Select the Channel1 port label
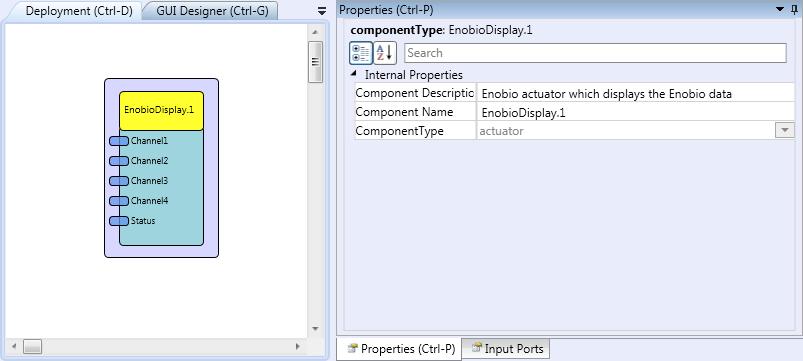Viewport: 803px width, 361px height. point(149,140)
